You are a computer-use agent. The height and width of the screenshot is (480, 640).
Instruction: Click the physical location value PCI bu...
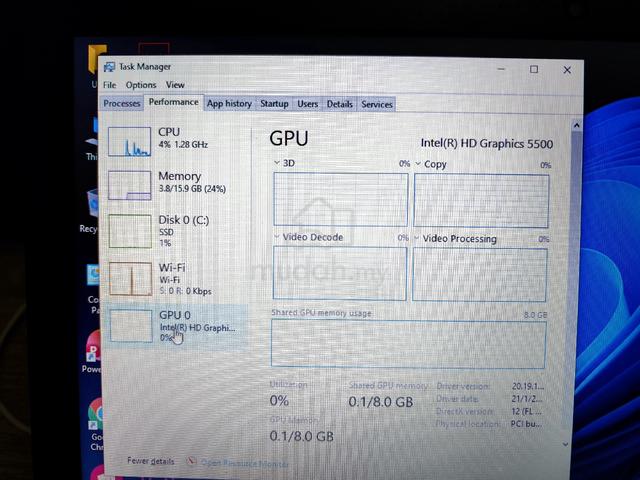click(x=526, y=424)
